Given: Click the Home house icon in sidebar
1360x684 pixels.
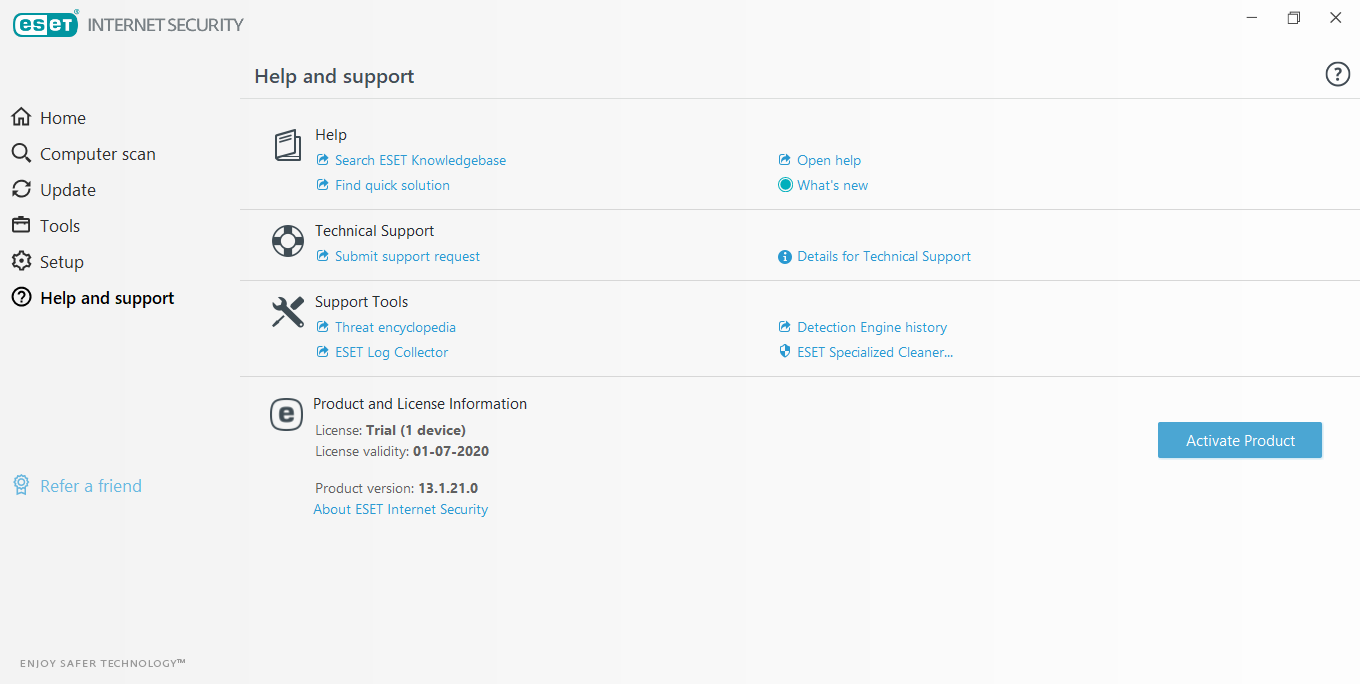Looking at the screenshot, I should click(21, 118).
